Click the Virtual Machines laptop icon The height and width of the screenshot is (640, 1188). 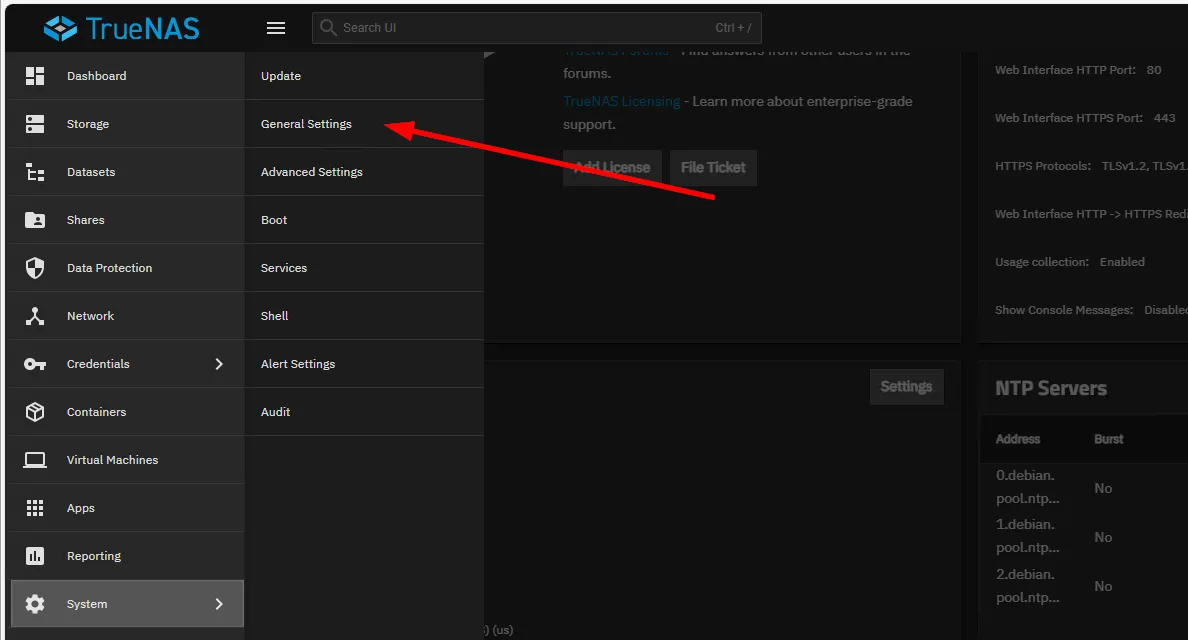tap(35, 460)
